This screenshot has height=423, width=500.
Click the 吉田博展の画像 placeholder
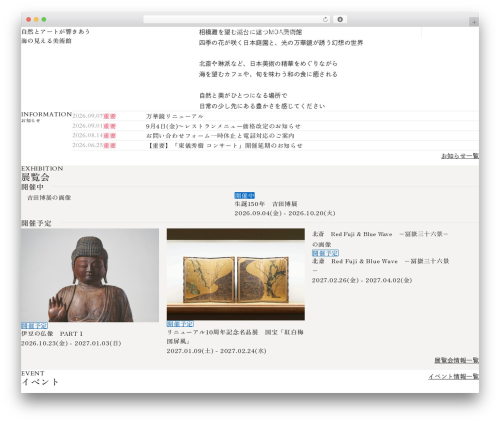click(49, 198)
